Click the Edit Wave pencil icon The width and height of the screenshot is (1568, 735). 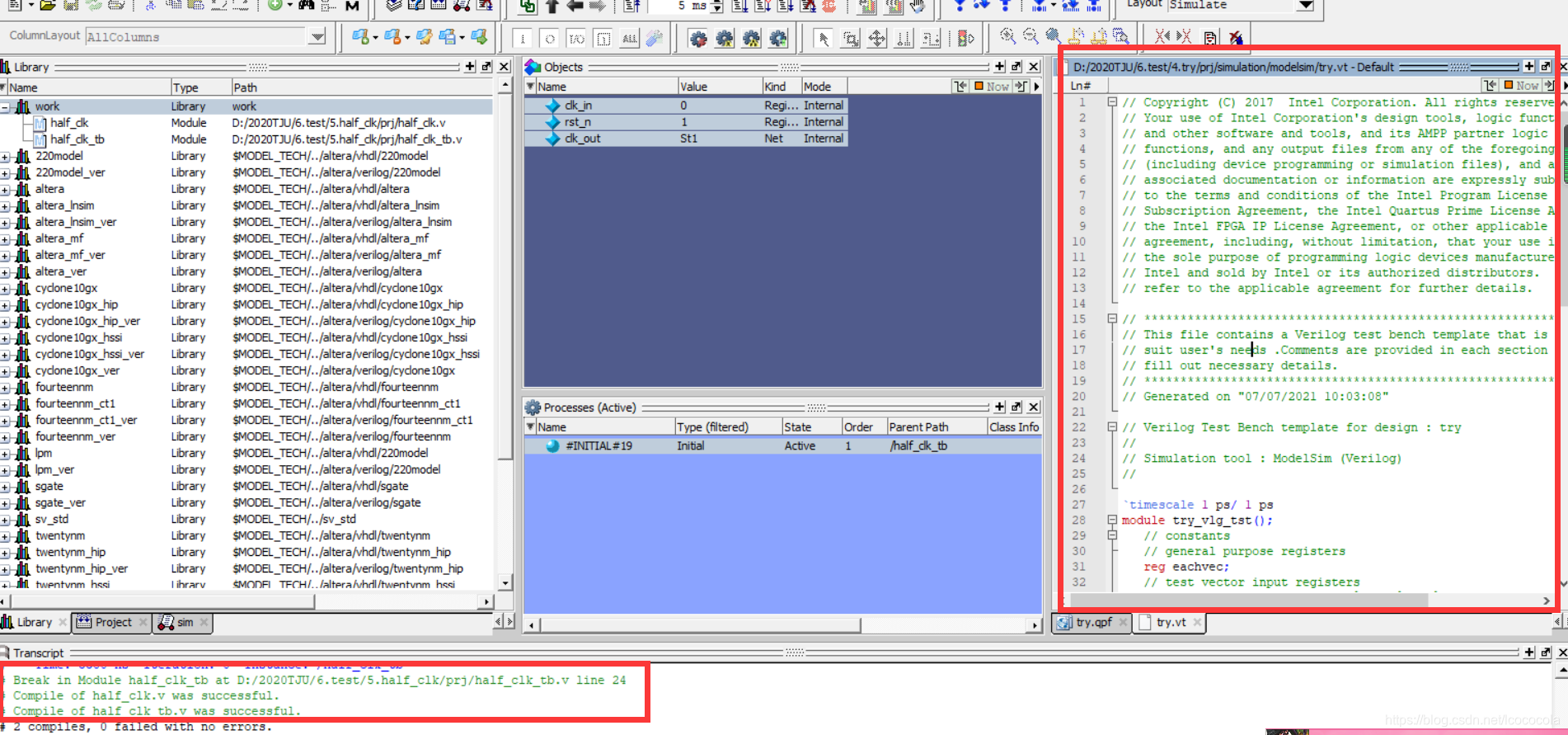pyautogui.click(x=424, y=37)
